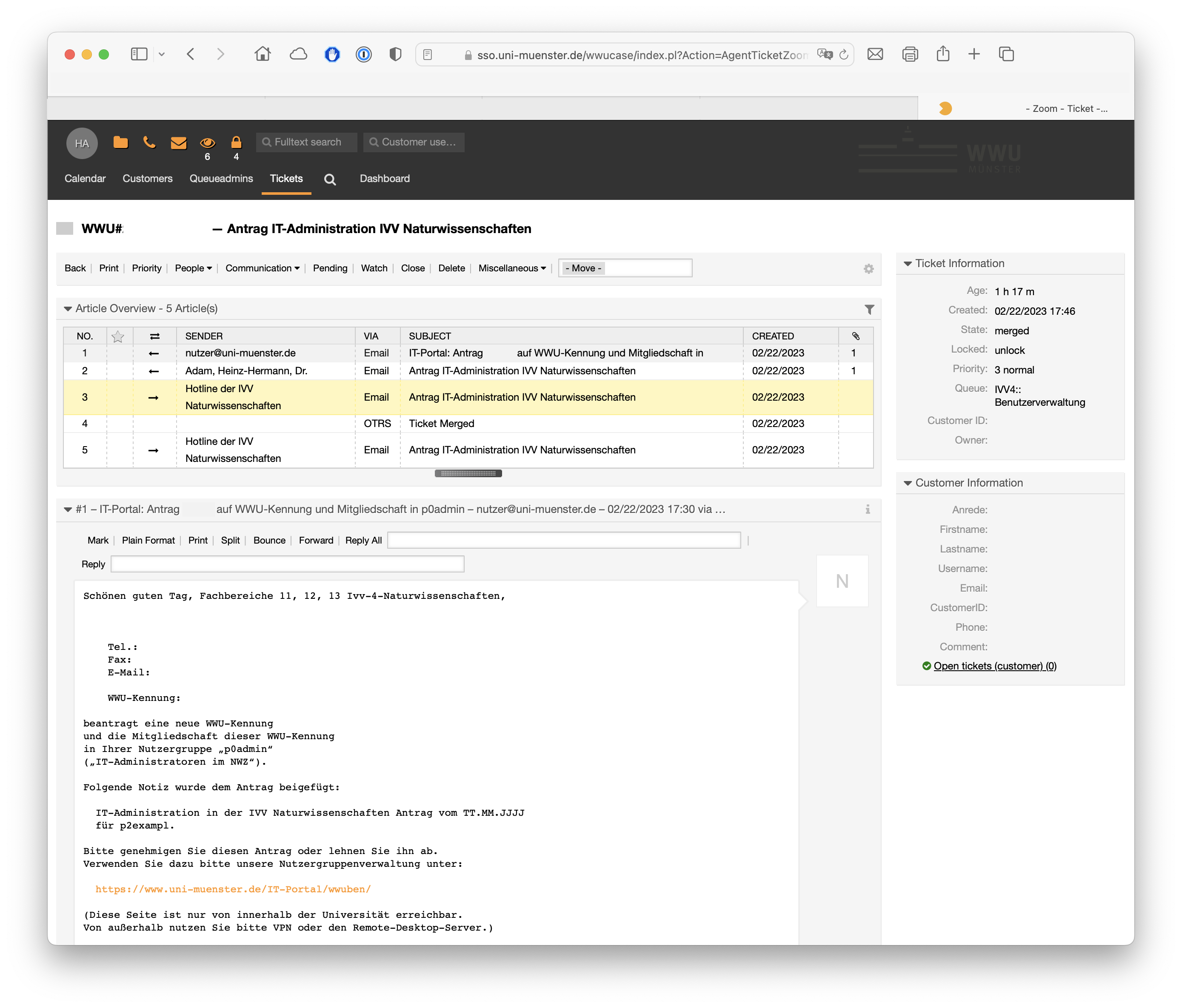Click the orange folder queue icon
This screenshot has width=1182, height=1008.
(x=120, y=142)
